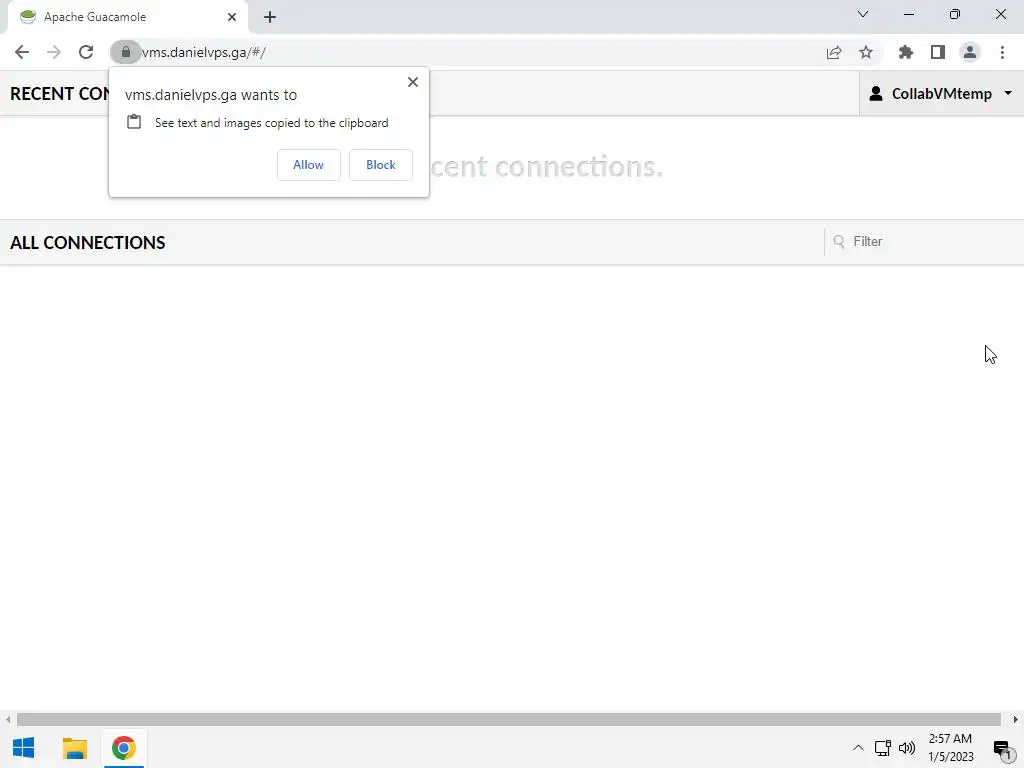
Task: Restore down the Chrome window
Action: [x=955, y=14]
